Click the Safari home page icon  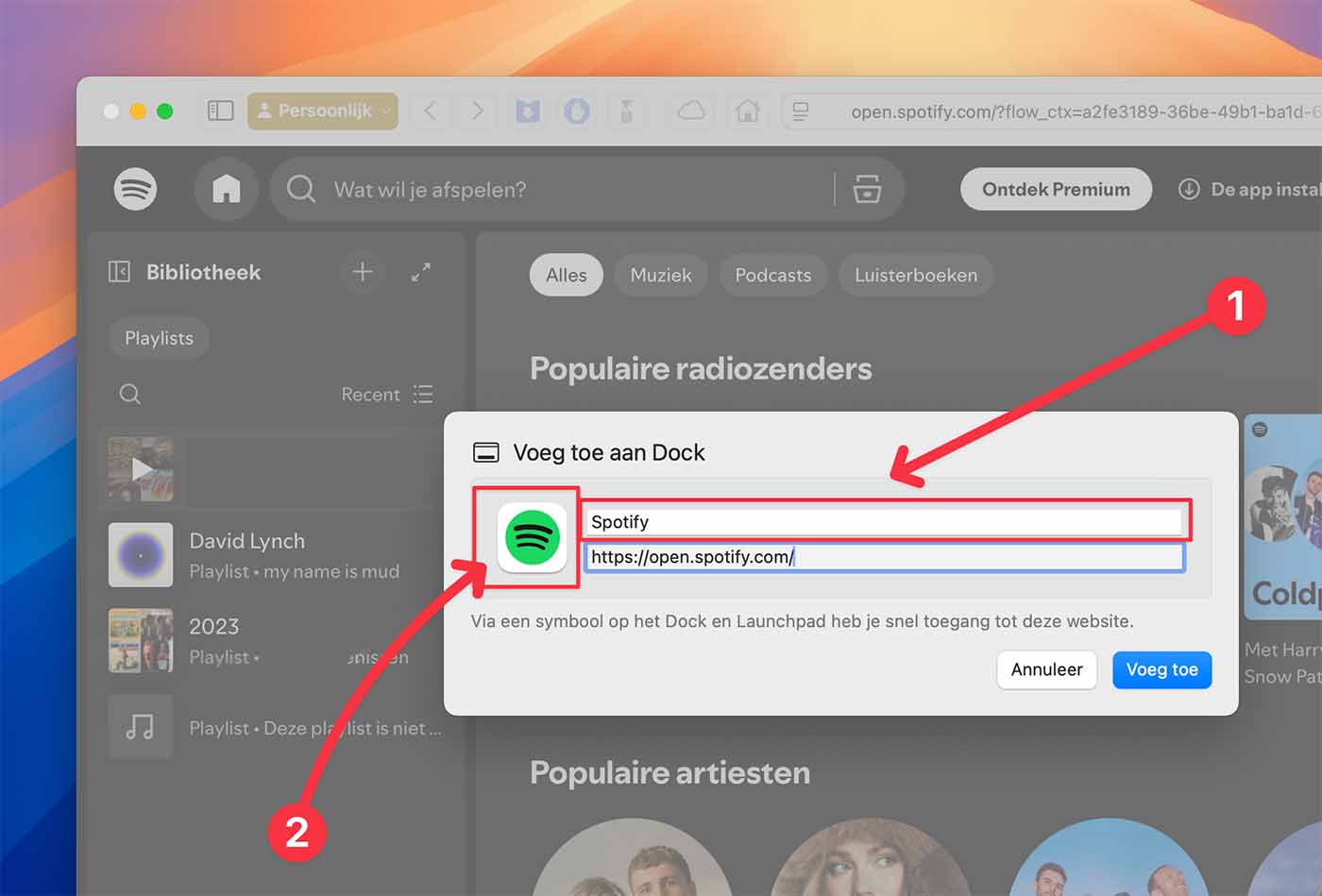(747, 111)
